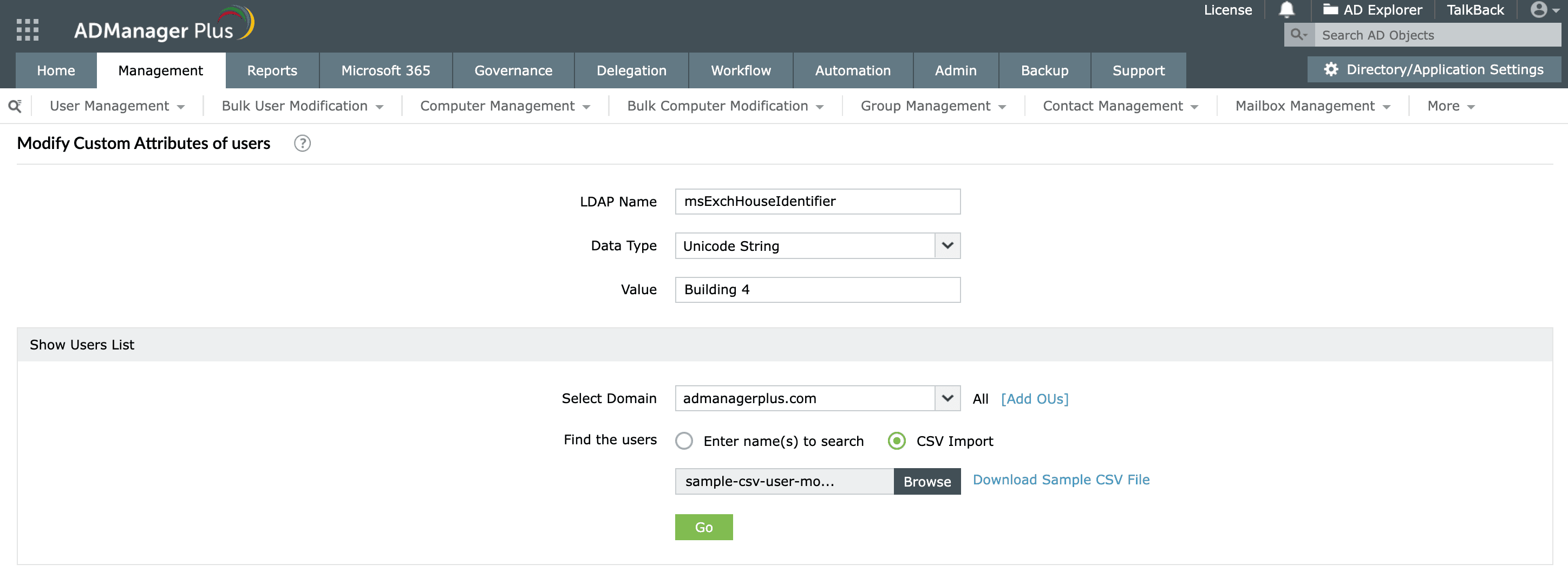Open help for Modify Custom Attributes

[x=303, y=143]
